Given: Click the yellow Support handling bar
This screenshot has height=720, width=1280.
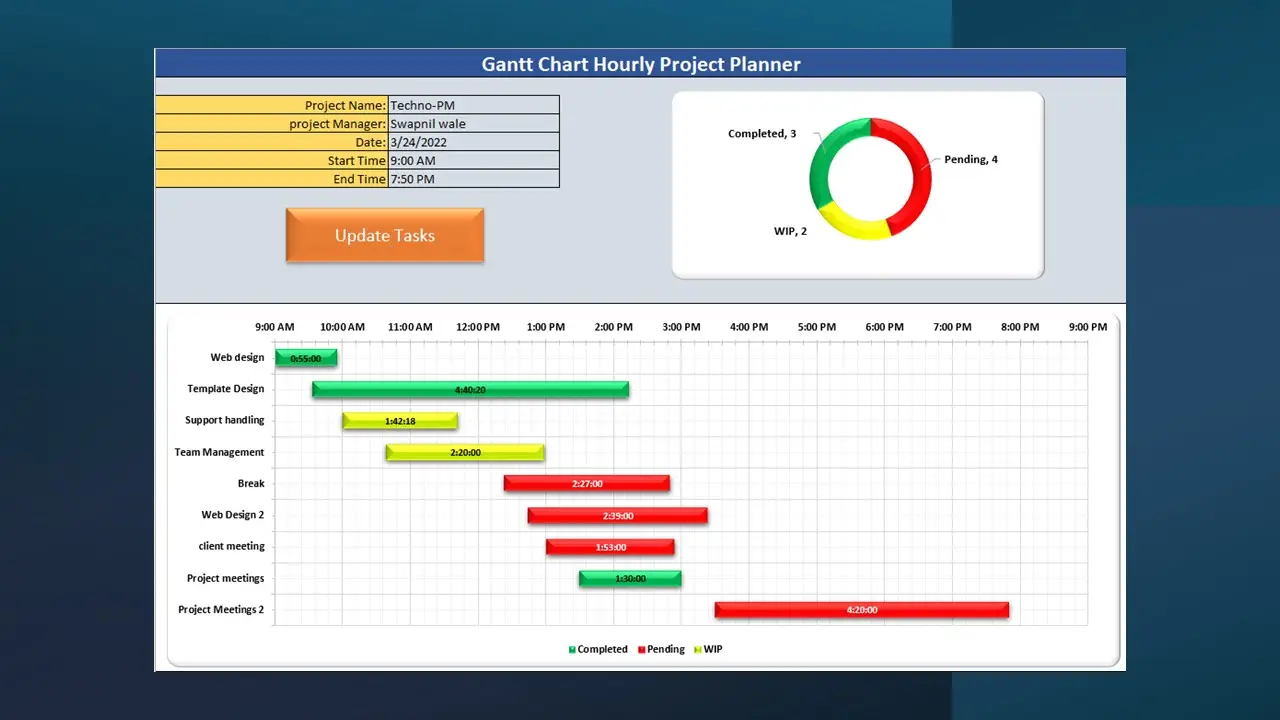Looking at the screenshot, I should pos(400,421).
